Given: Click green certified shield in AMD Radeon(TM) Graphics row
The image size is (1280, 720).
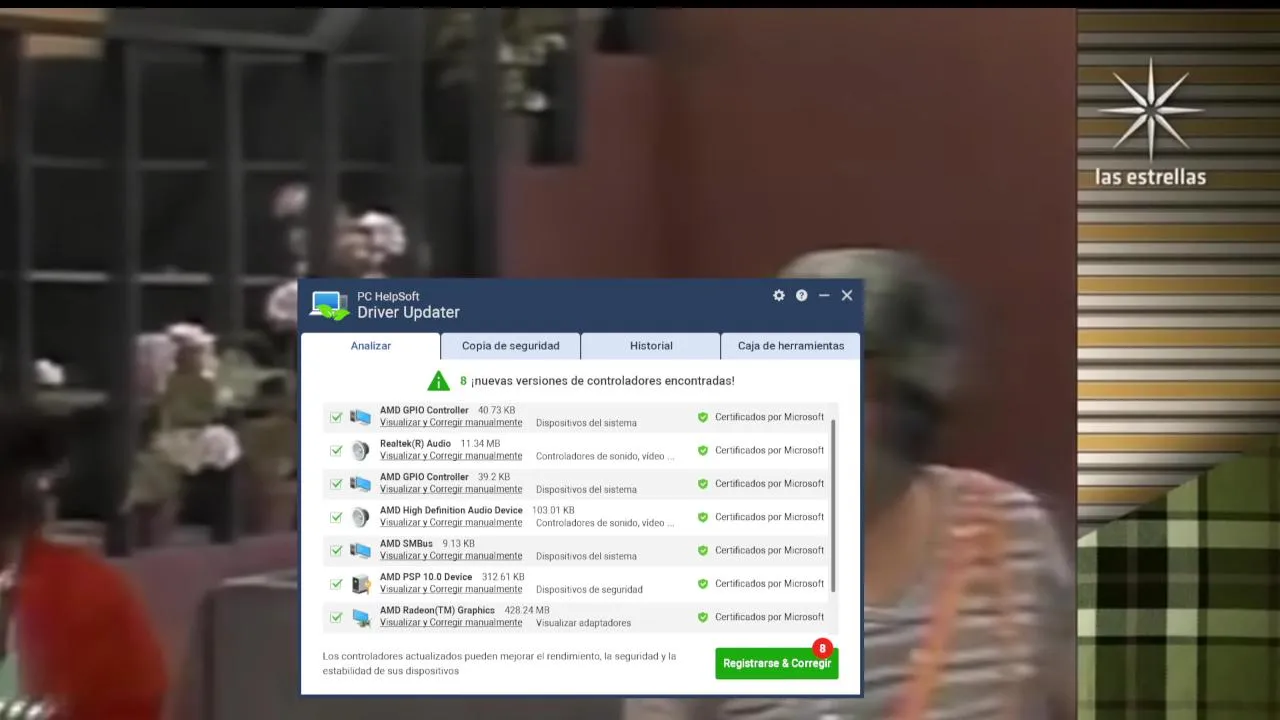Looking at the screenshot, I should point(703,617).
